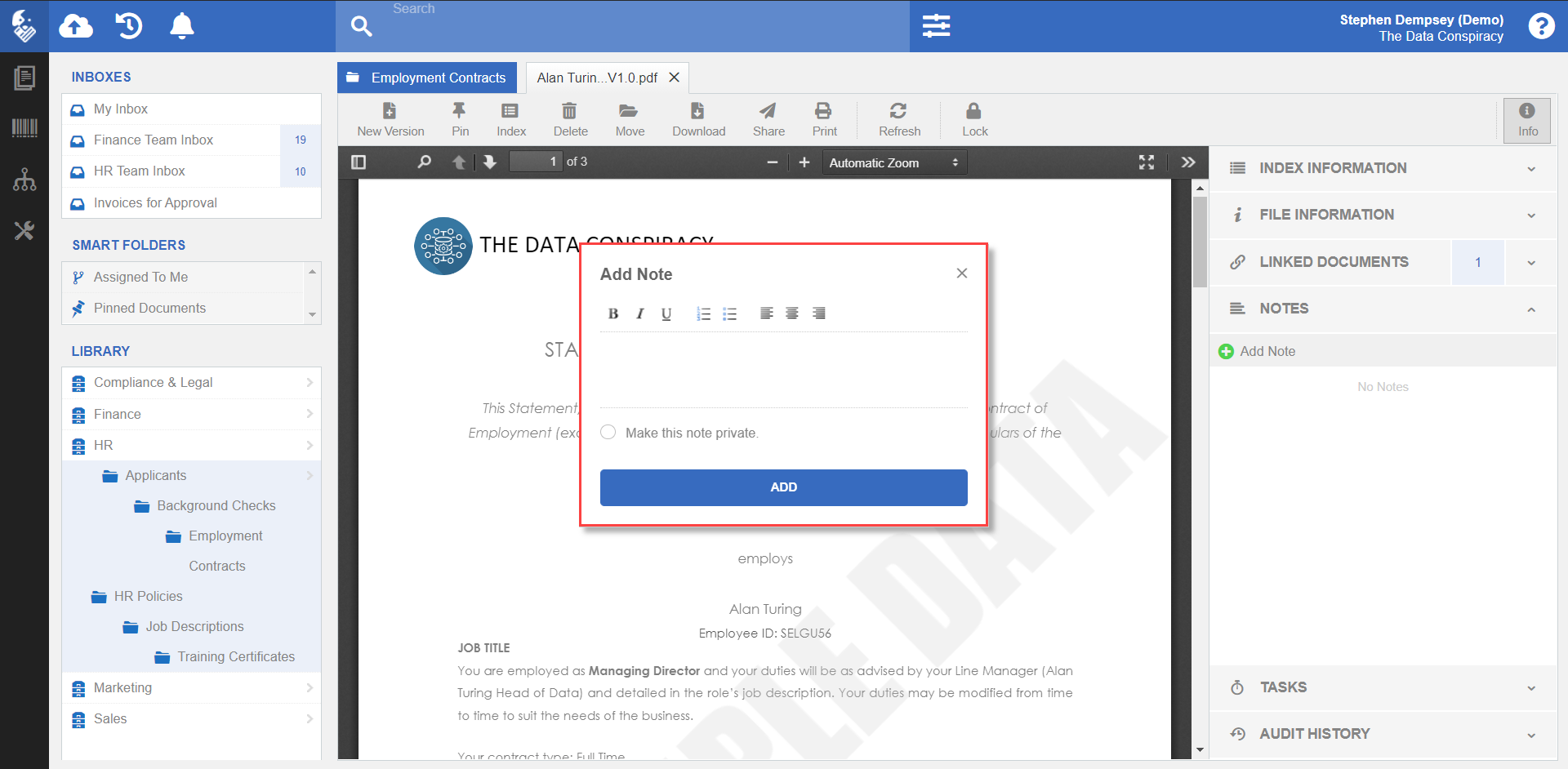Toggle Italic in the note editor
Viewport: 1568px width, 769px height.
(640, 313)
